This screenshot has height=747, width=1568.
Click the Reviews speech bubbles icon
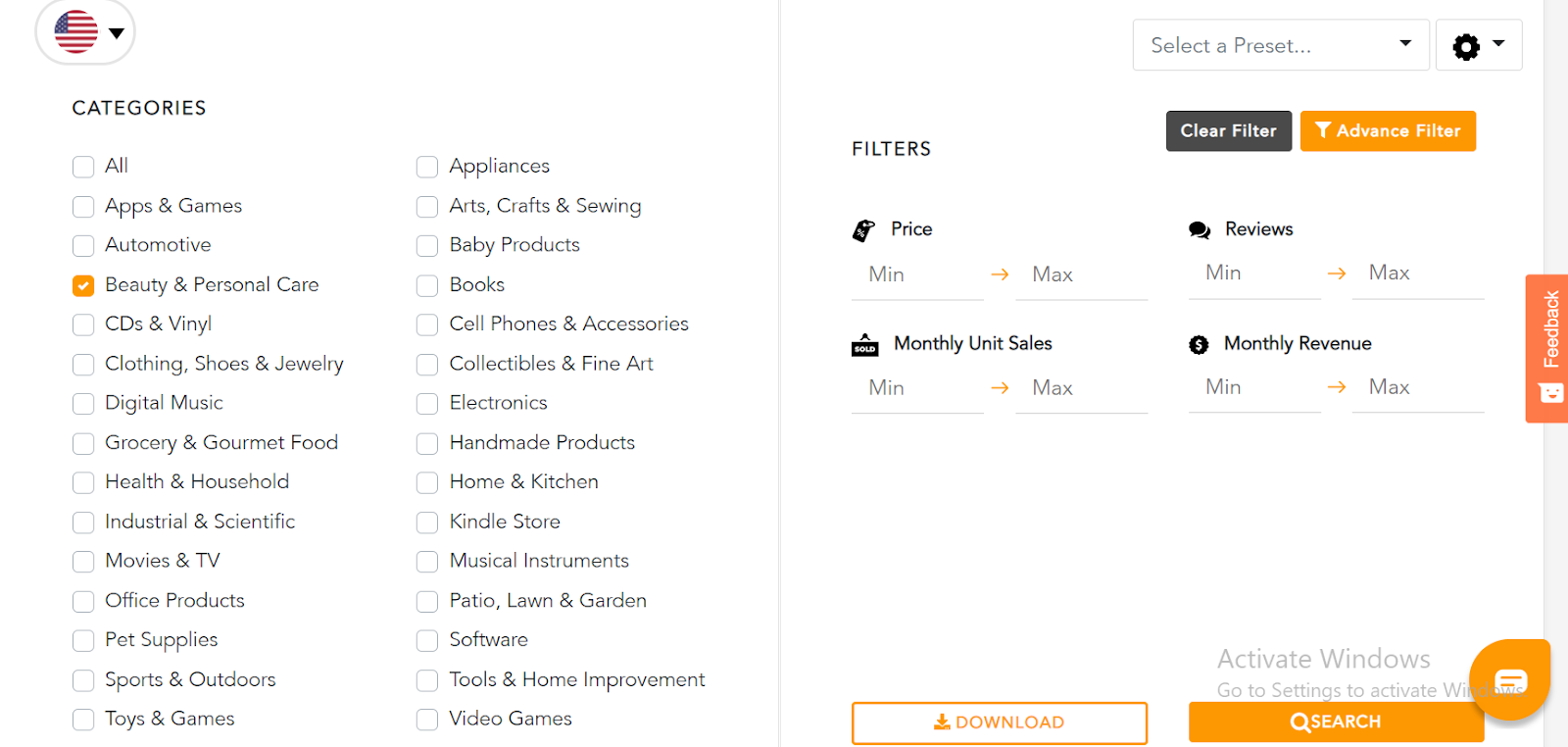[1200, 230]
